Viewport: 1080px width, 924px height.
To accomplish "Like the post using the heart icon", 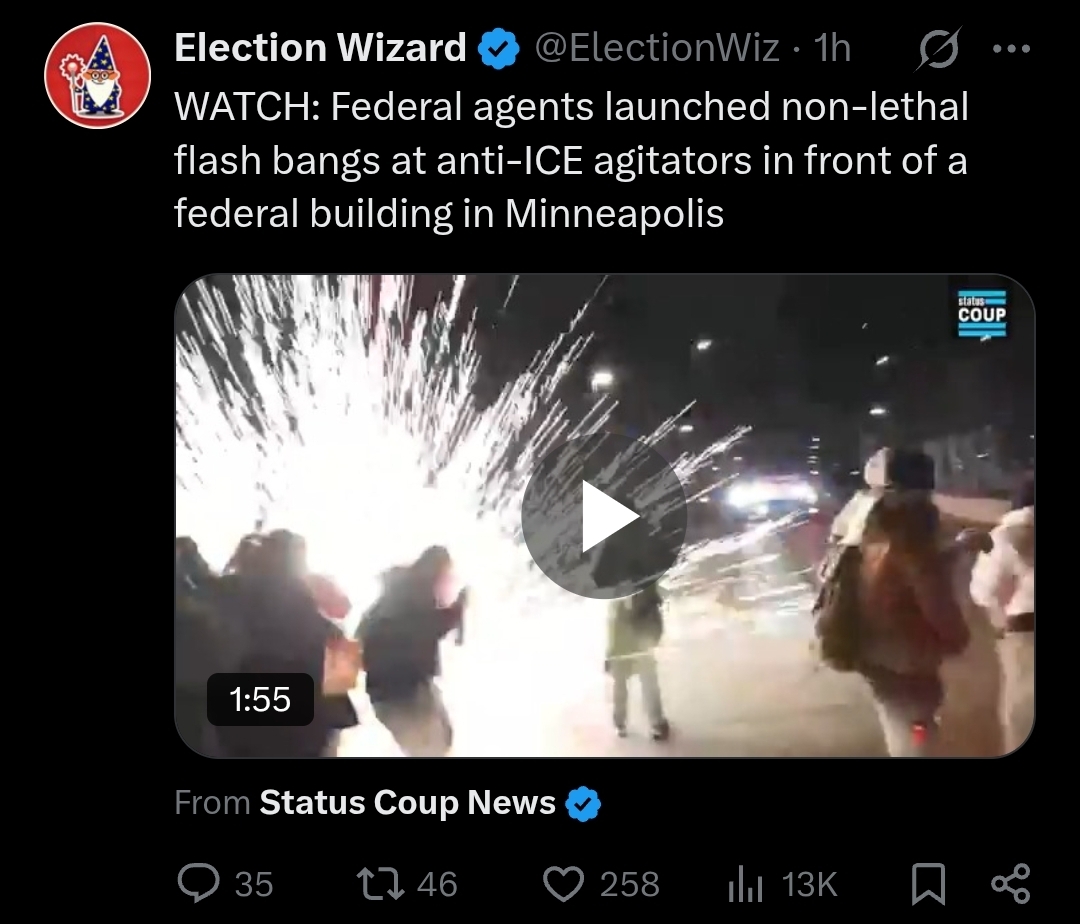I will click(563, 883).
